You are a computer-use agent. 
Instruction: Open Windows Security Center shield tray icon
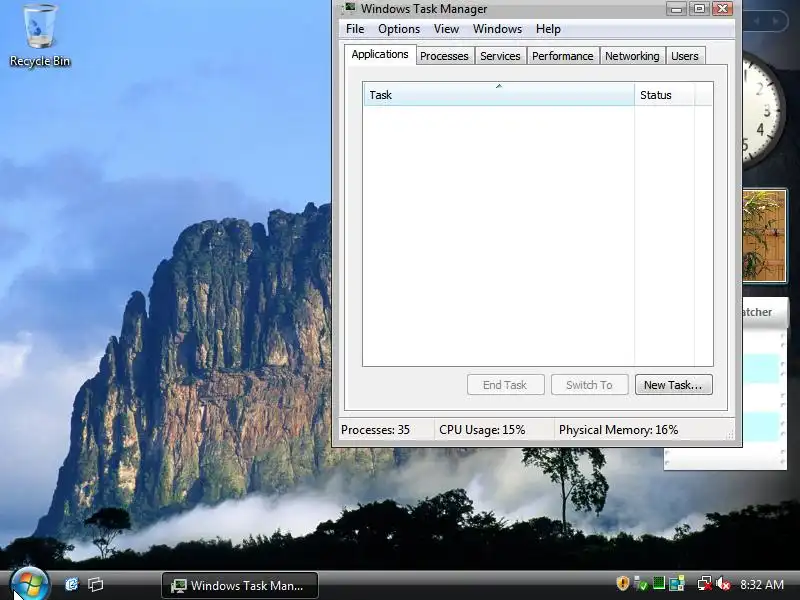point(622,583)
